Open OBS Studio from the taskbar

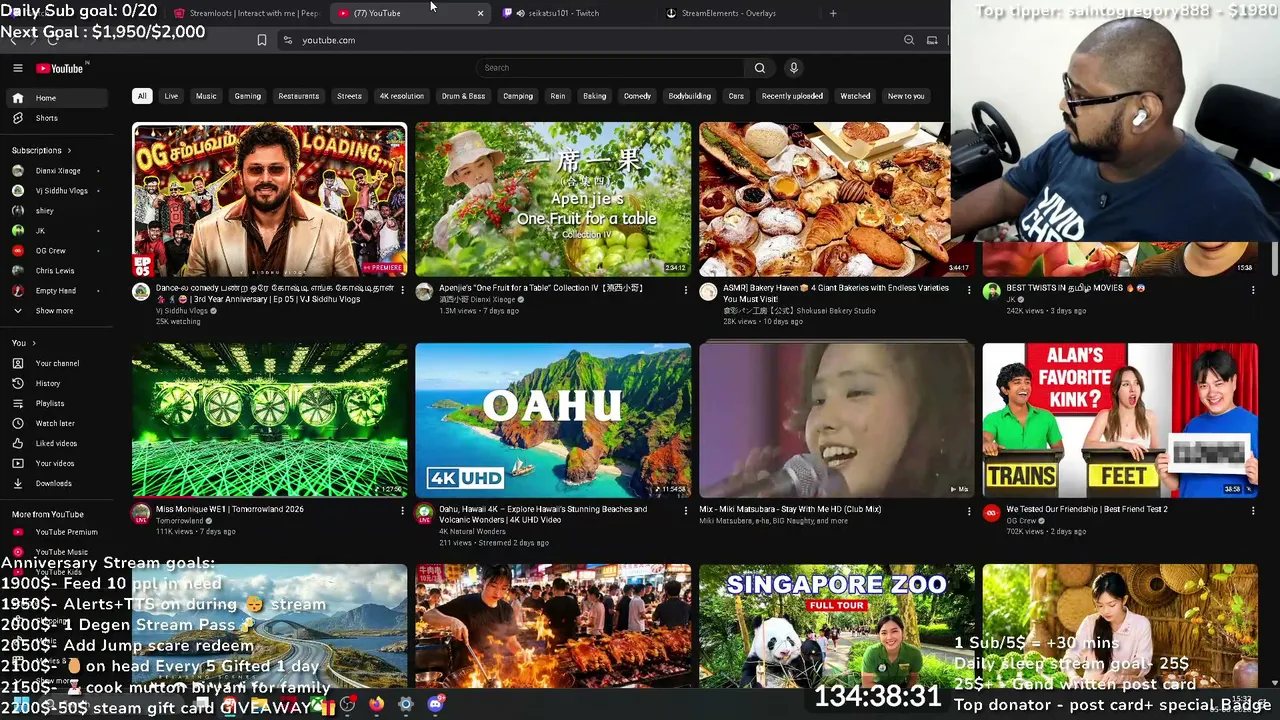[347, 704]
